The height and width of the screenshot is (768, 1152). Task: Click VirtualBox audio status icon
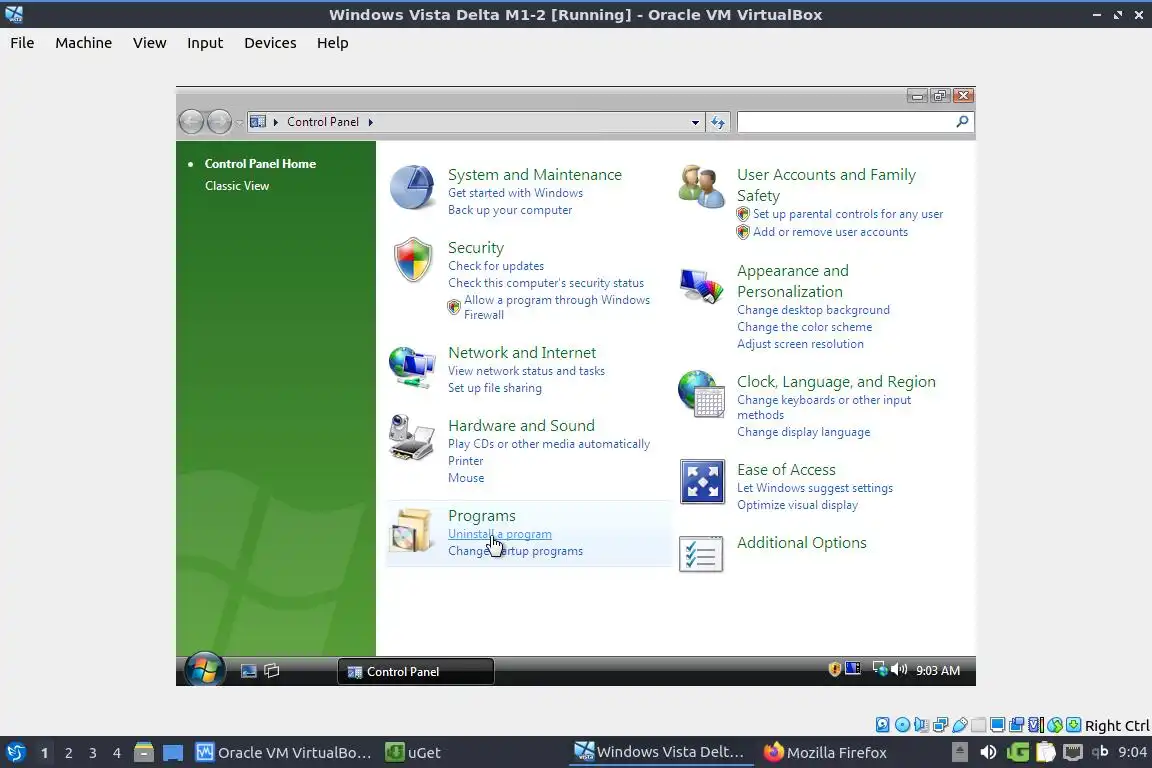pyautogui.click(x=921, y=725)
